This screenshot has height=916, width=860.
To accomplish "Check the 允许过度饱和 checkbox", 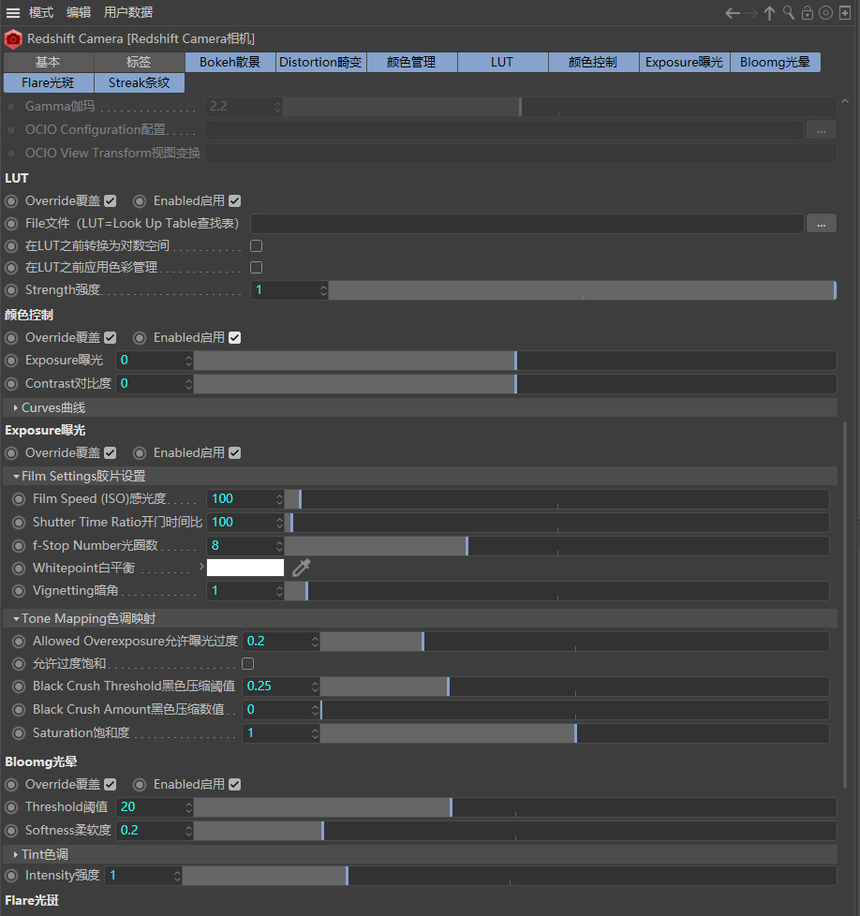I will point(248,664).
